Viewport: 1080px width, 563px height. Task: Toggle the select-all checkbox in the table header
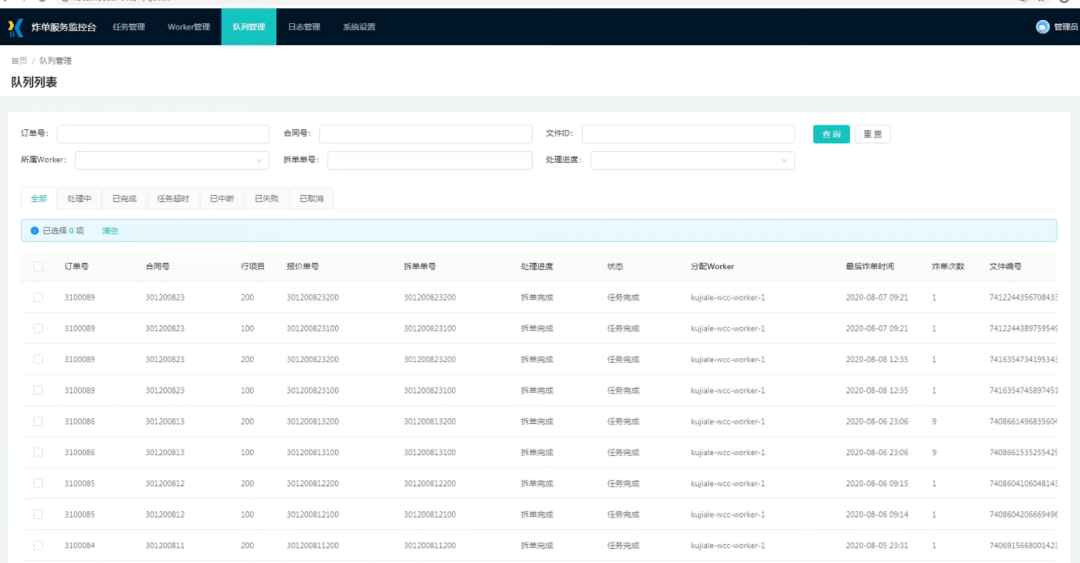pos(38,266)
